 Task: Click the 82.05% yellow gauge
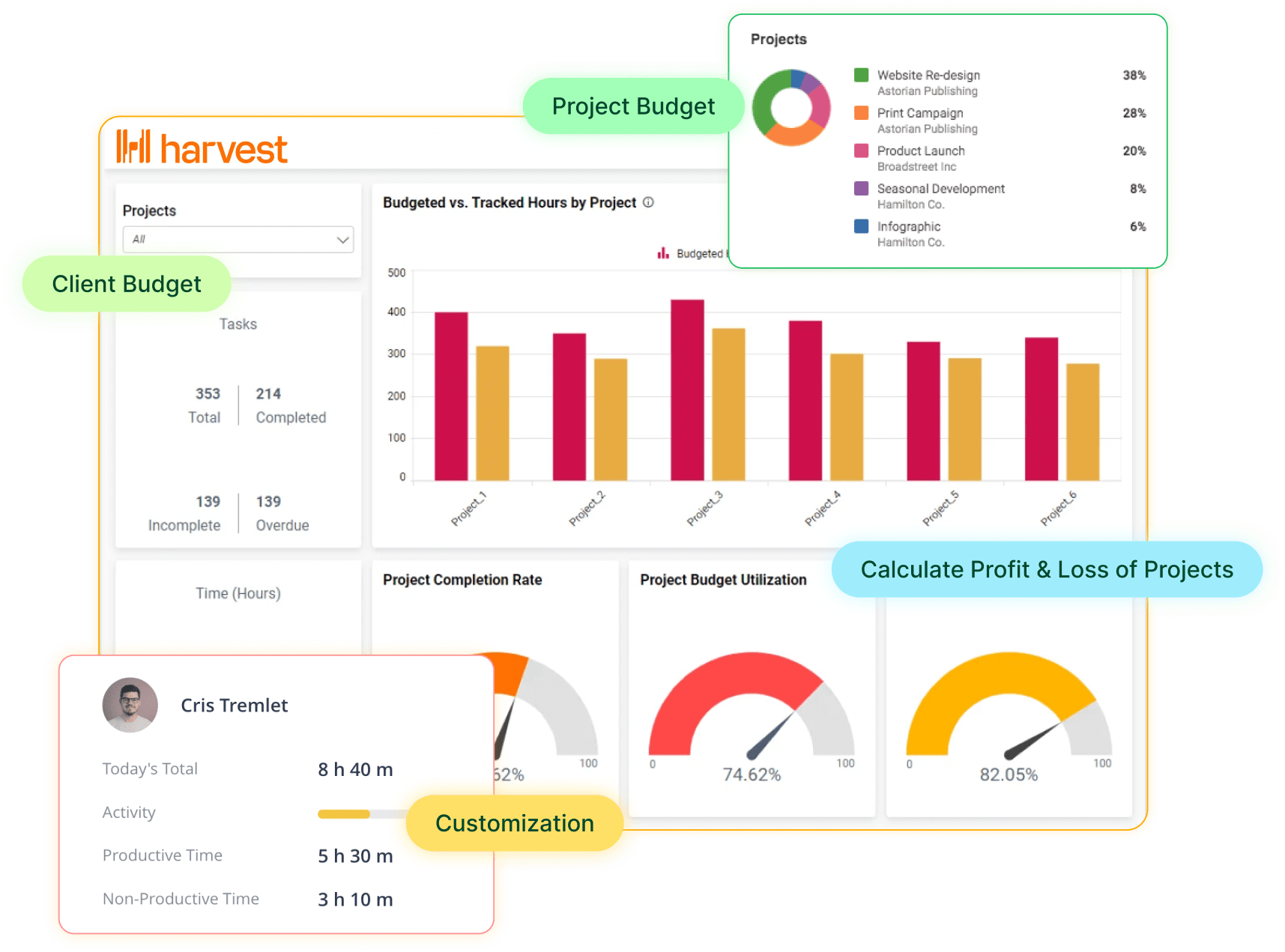click(1009, 704)
